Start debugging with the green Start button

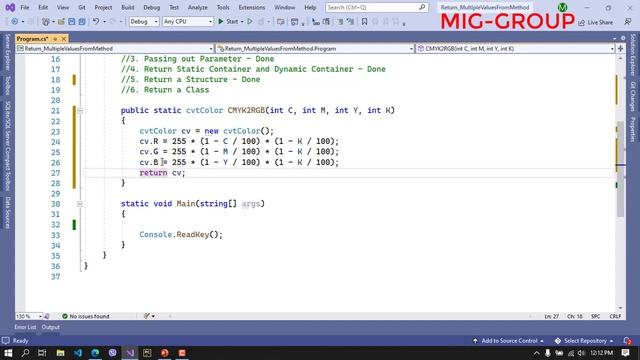(x=228, y=22)
